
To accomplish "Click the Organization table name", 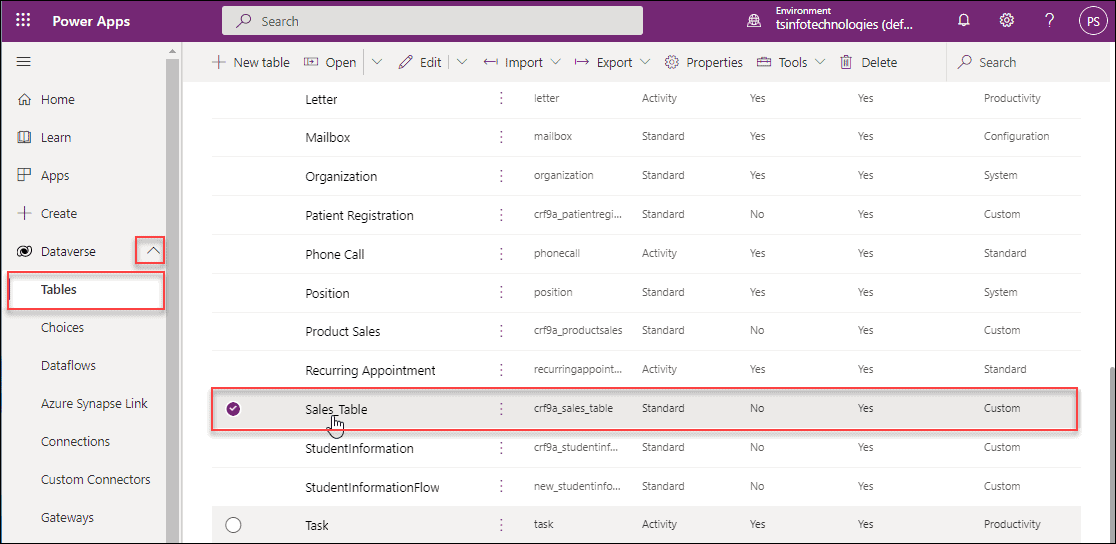I will click(341, 177).
